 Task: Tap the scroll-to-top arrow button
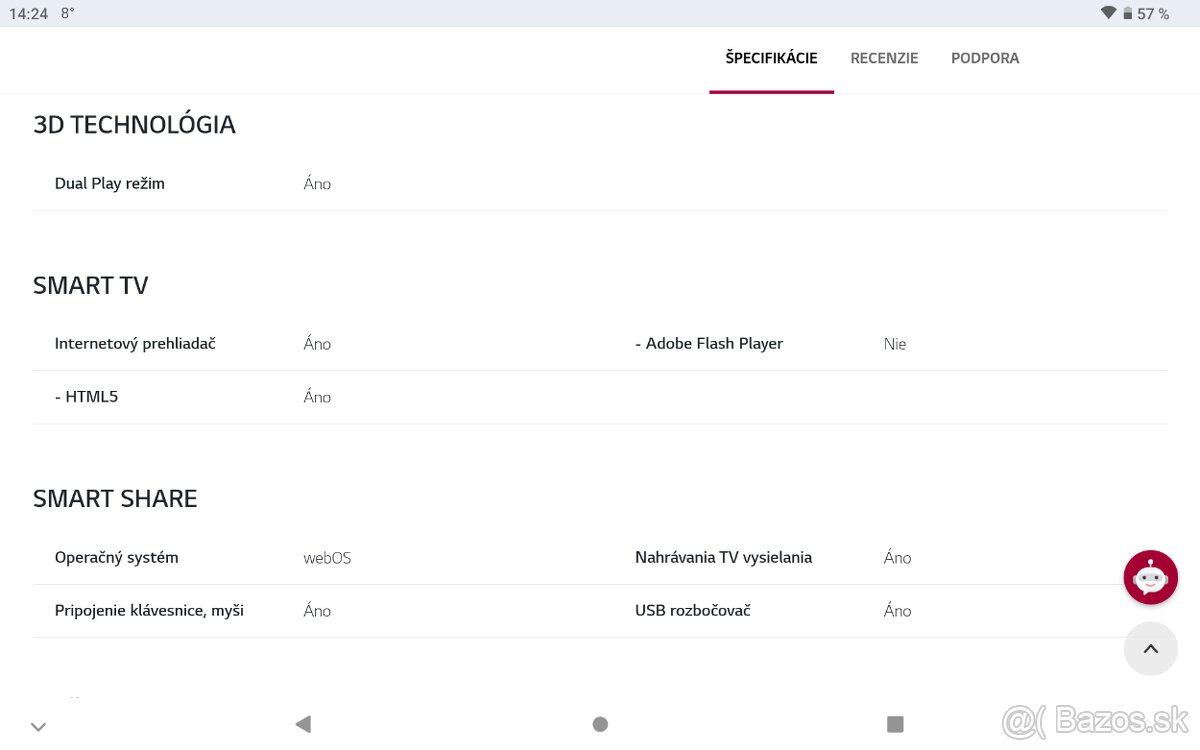point(1151,649)
